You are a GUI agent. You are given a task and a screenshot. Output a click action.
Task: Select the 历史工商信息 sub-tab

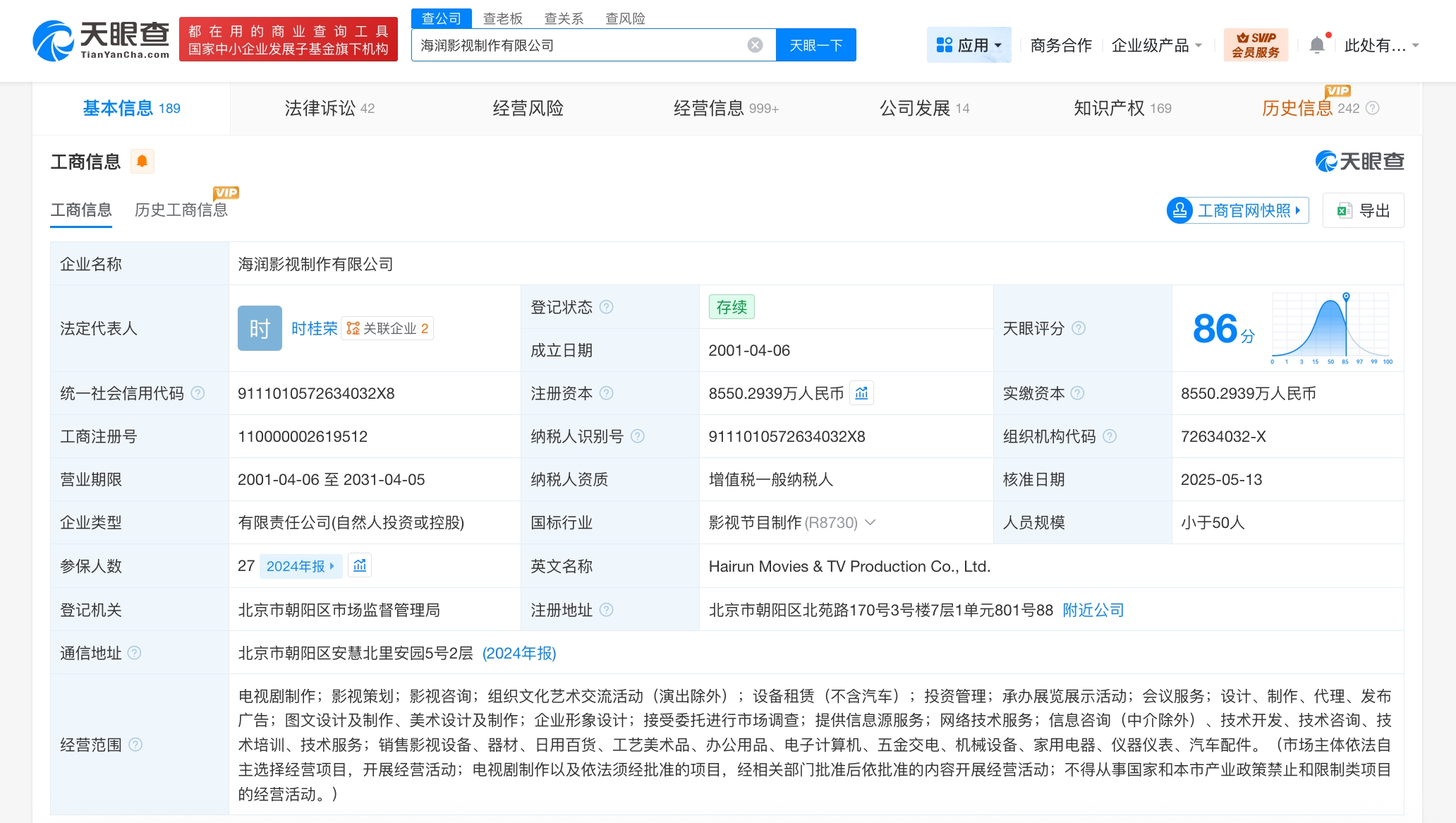pyautogui.click(x=181, y=210)
